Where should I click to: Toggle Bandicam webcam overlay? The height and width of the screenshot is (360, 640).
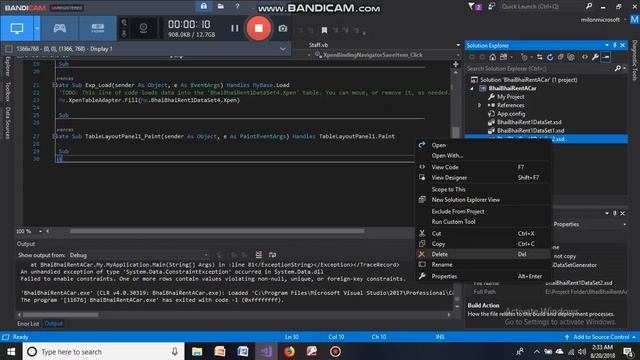pos(143,28)
